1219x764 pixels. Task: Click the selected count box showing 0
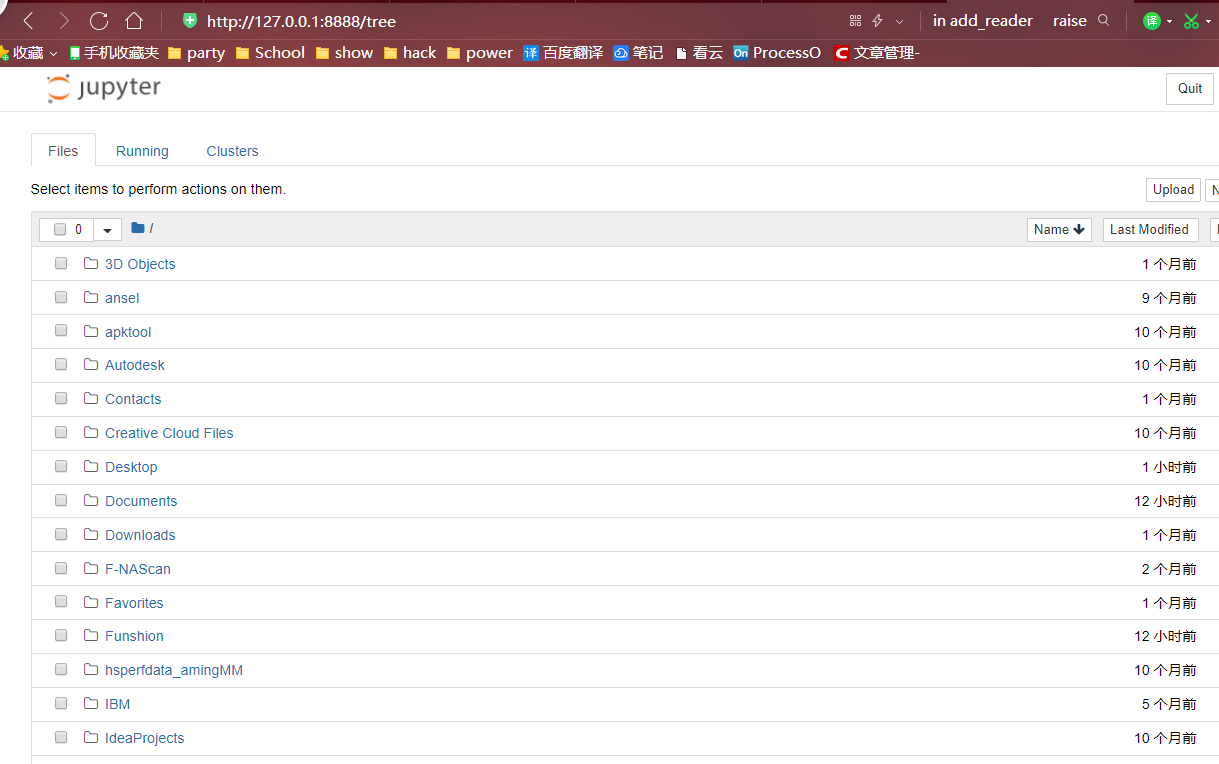(67, 230)
